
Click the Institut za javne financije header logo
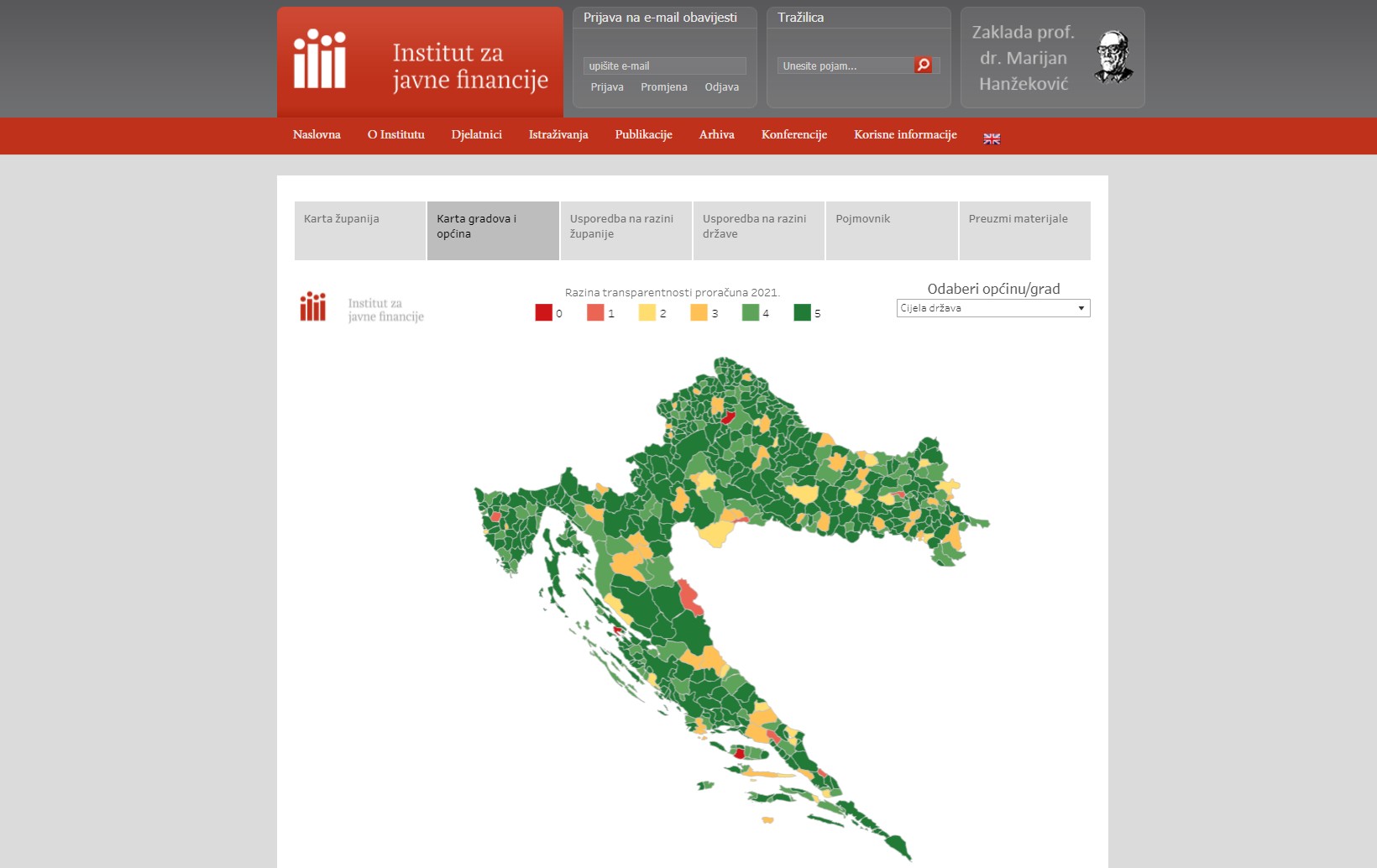[x=420, y=62]
